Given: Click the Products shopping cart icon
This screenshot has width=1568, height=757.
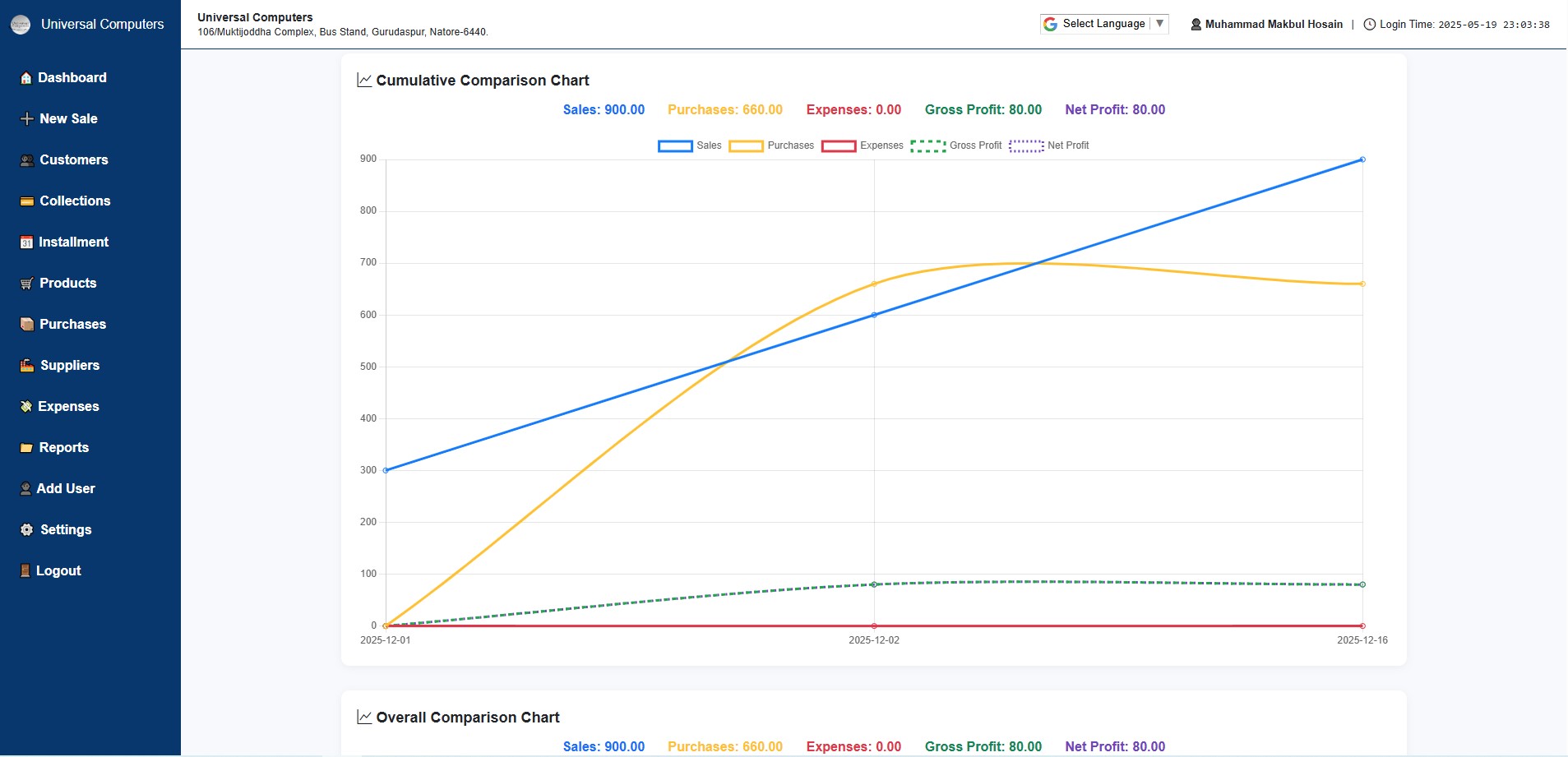Looking at the screenshot, I should tap(27, 284).
